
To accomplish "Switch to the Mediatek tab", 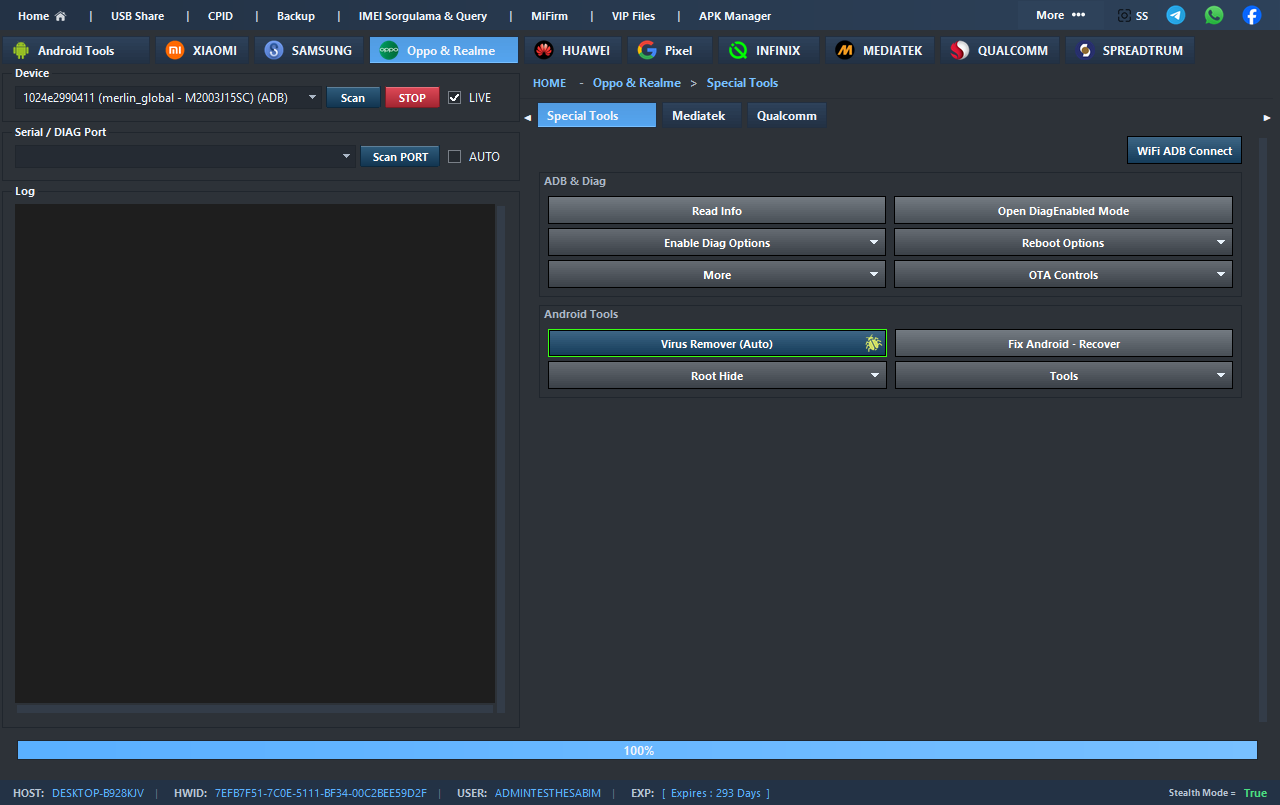I will pos(698,116).
